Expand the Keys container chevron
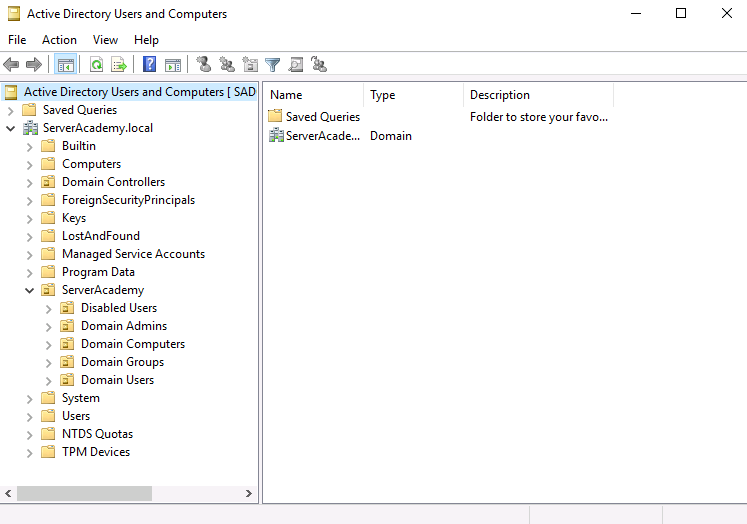Viewport: 747px width, 524px height. click(30, 219)
